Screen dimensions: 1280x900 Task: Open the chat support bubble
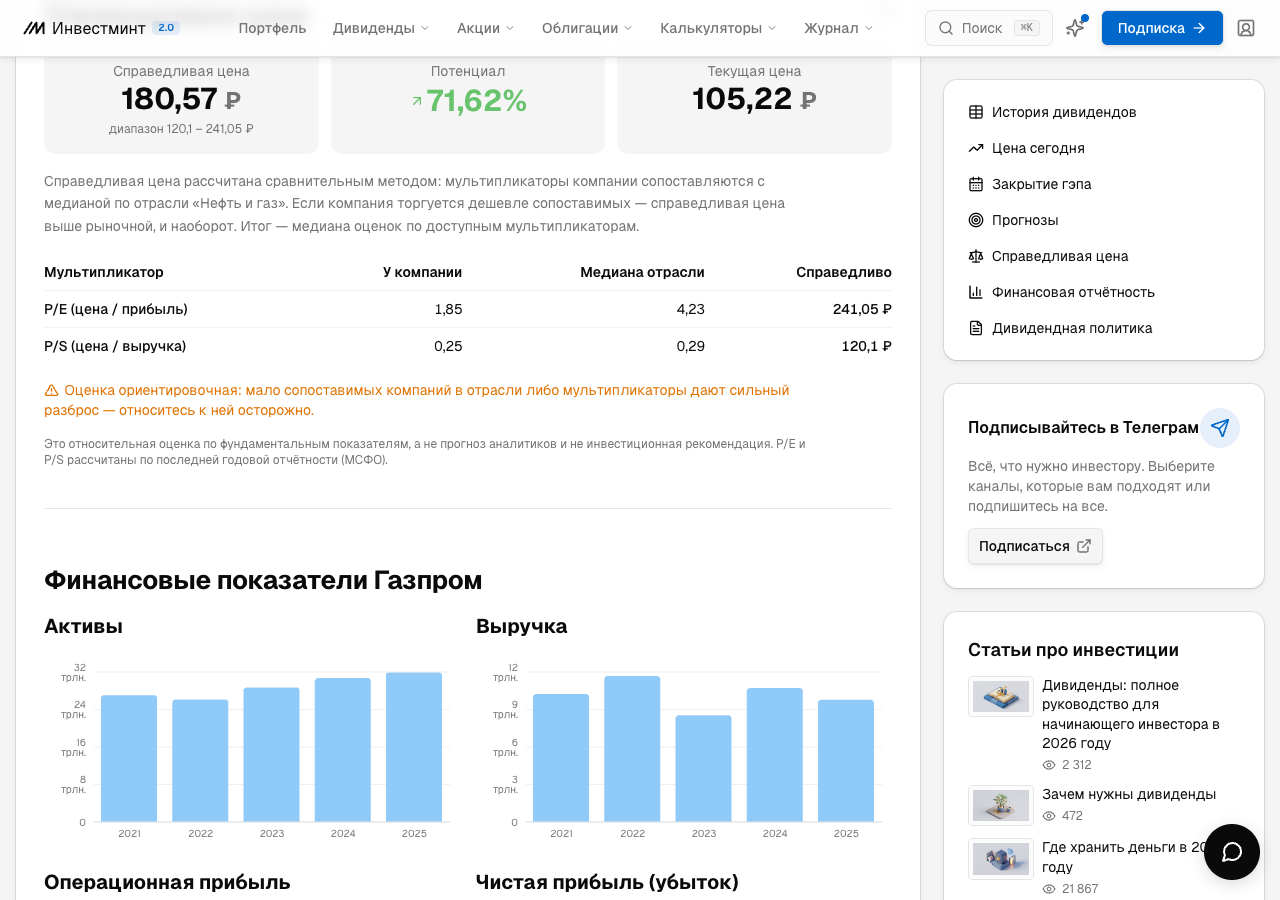pos(1232,852)
